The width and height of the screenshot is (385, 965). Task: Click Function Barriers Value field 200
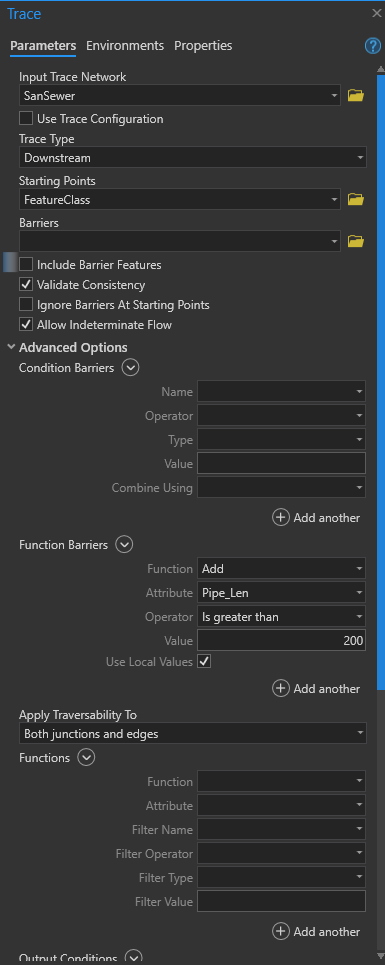tap(281, 641)
